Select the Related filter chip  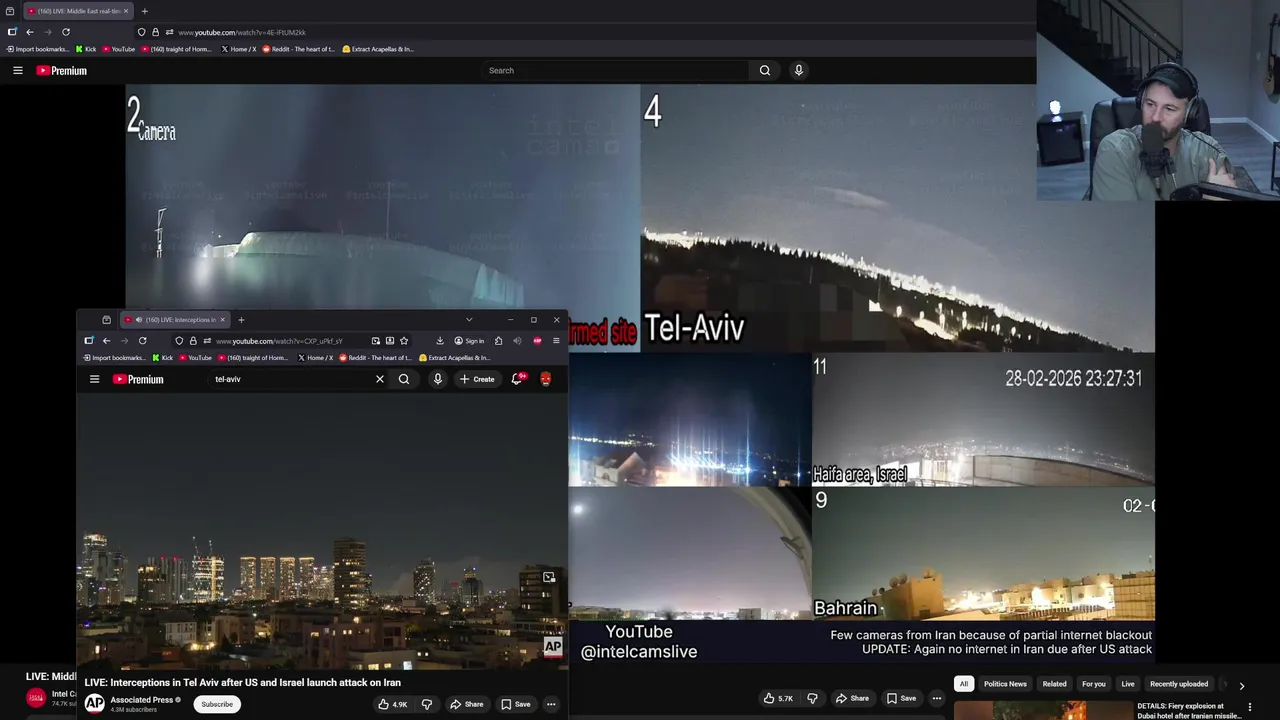click(1054, 684)
